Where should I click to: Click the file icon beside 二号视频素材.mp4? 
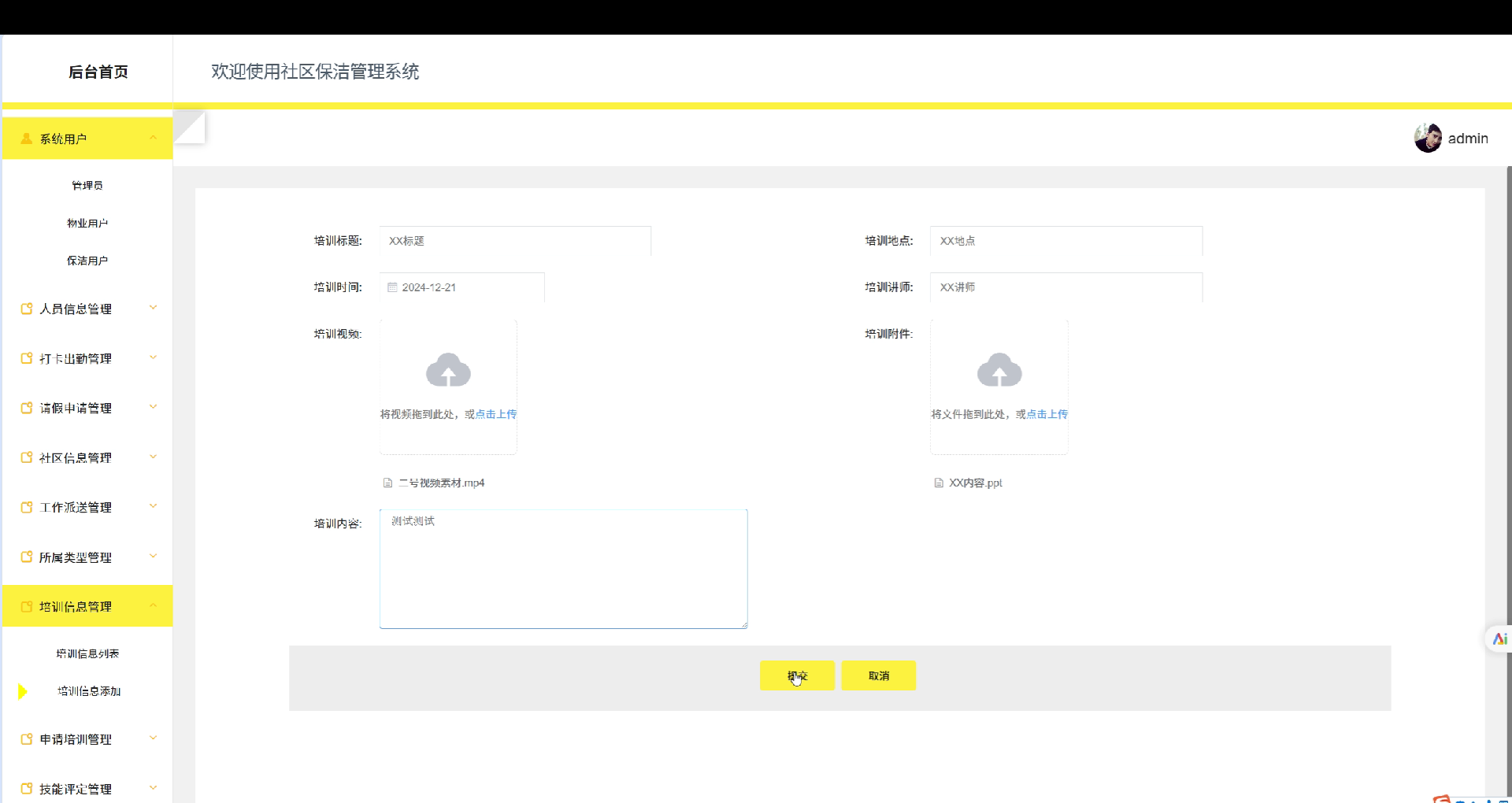point(387,483)
